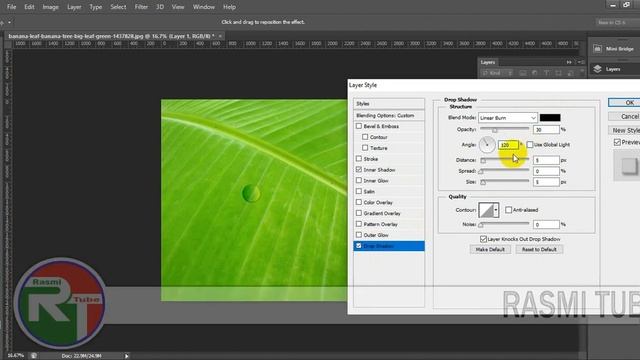This screenshot has height=360, width=640.
Task: Toggle the Preview checkbox
Action: pyautogui.click(x=617, y=142)
